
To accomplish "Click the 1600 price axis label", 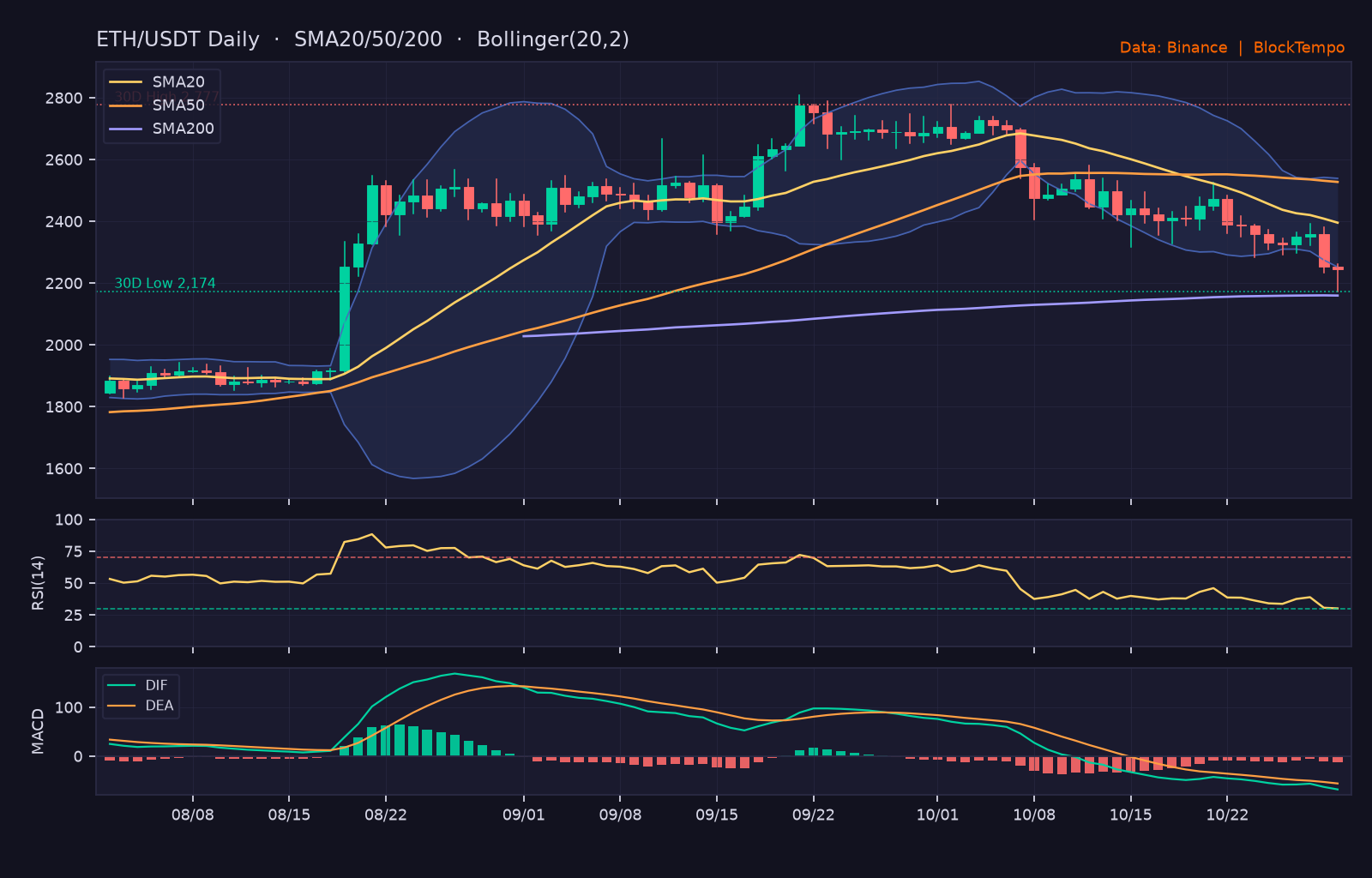I will 64,469.
